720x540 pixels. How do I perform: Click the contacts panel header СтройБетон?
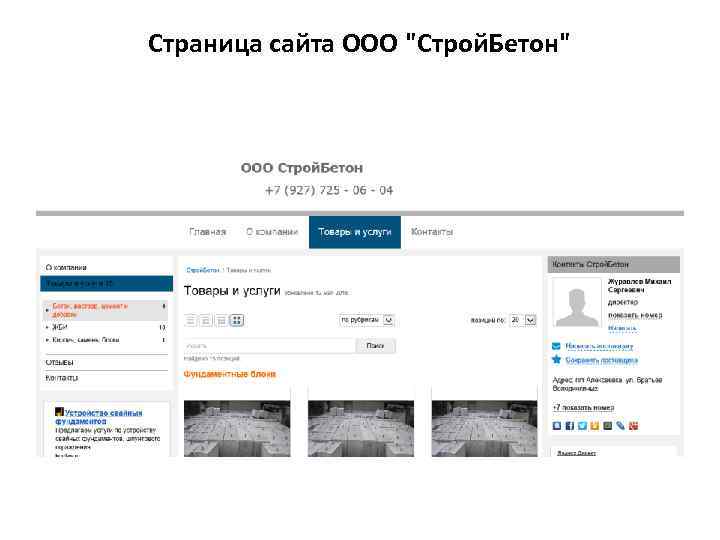pos(613,264)
